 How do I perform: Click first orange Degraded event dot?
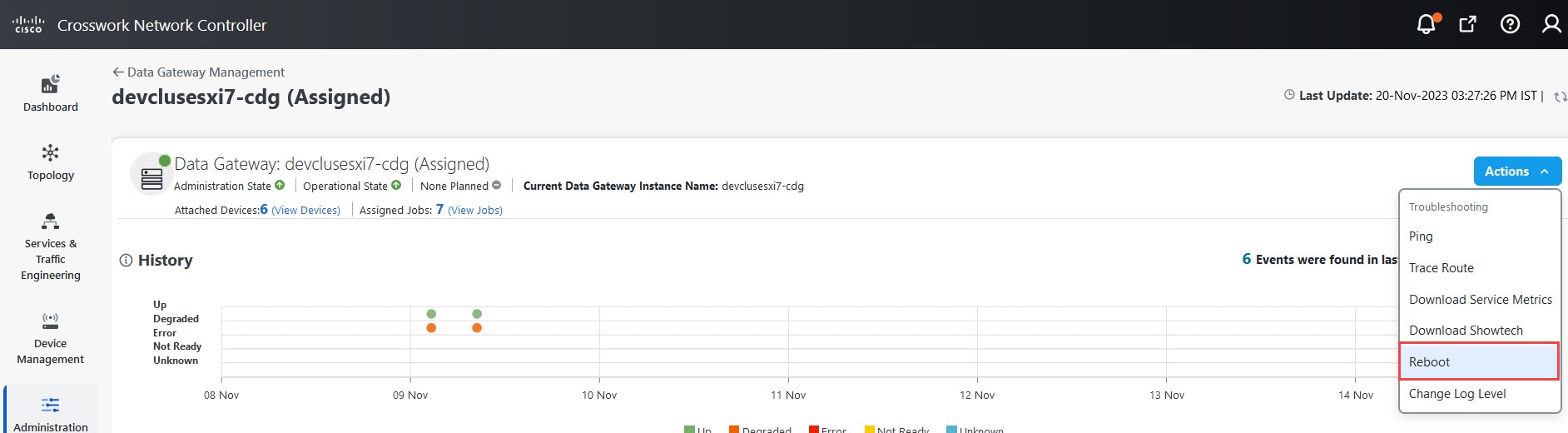click(431, 328)
